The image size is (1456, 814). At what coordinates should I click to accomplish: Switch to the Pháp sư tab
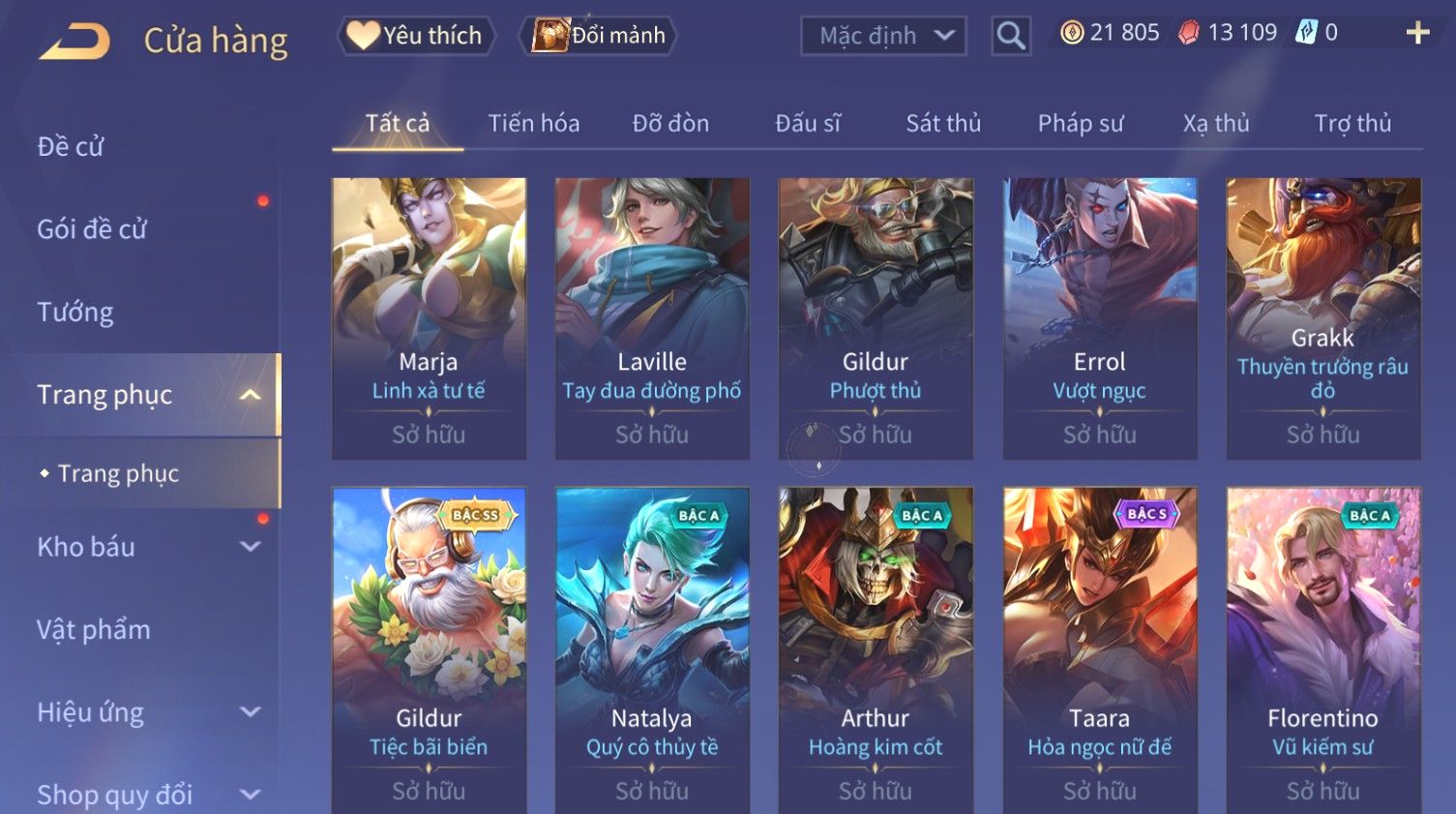pos(1081,123)
